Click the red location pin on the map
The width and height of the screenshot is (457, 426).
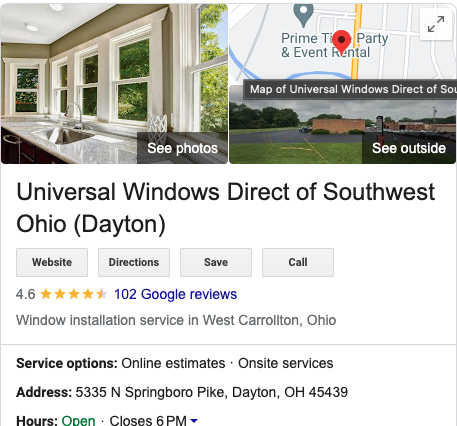click(341, 42)
